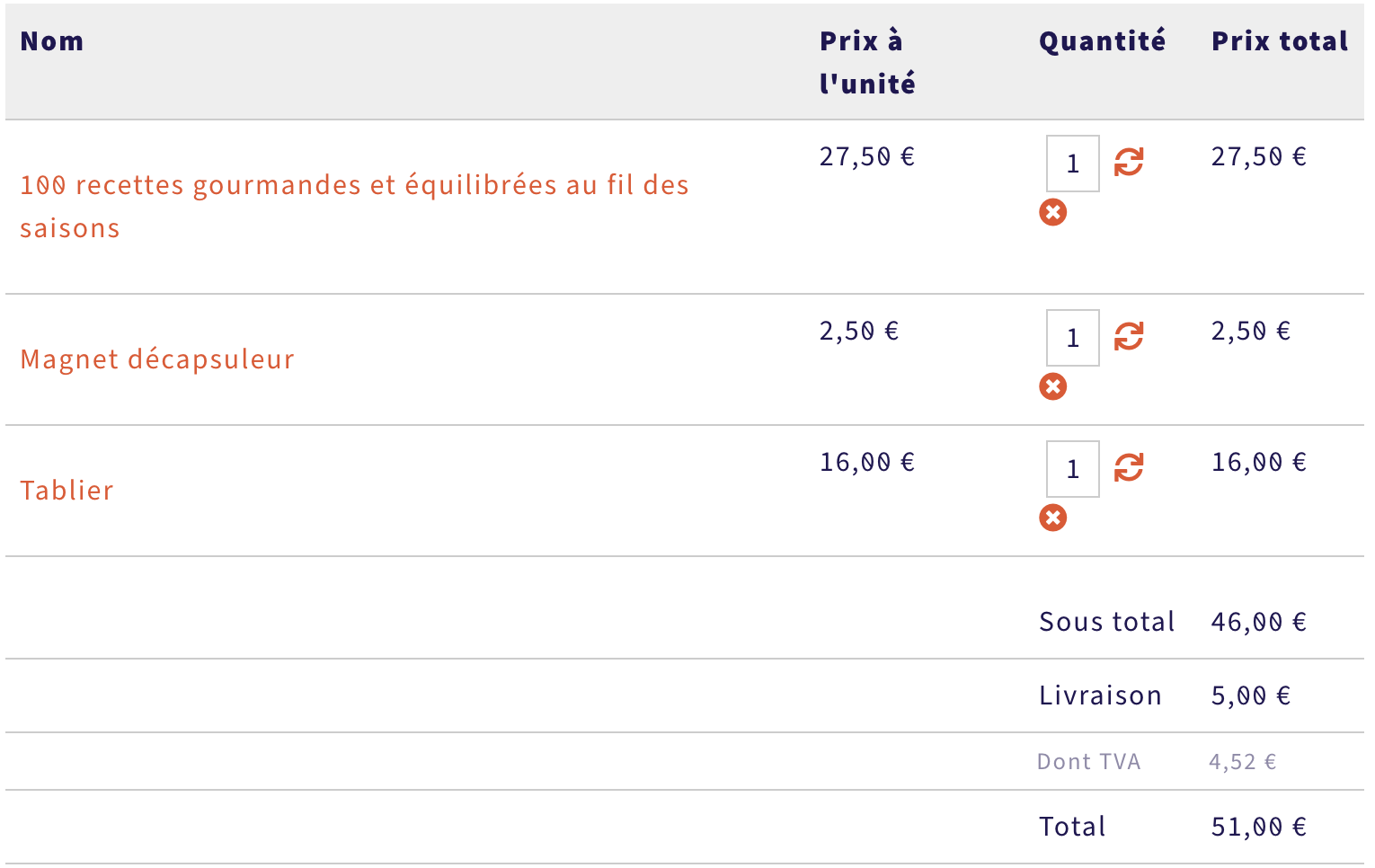Click the Dont TVA amount 4,52 €
This screenshot has width=1375, height=868.
coord(1242,762)
